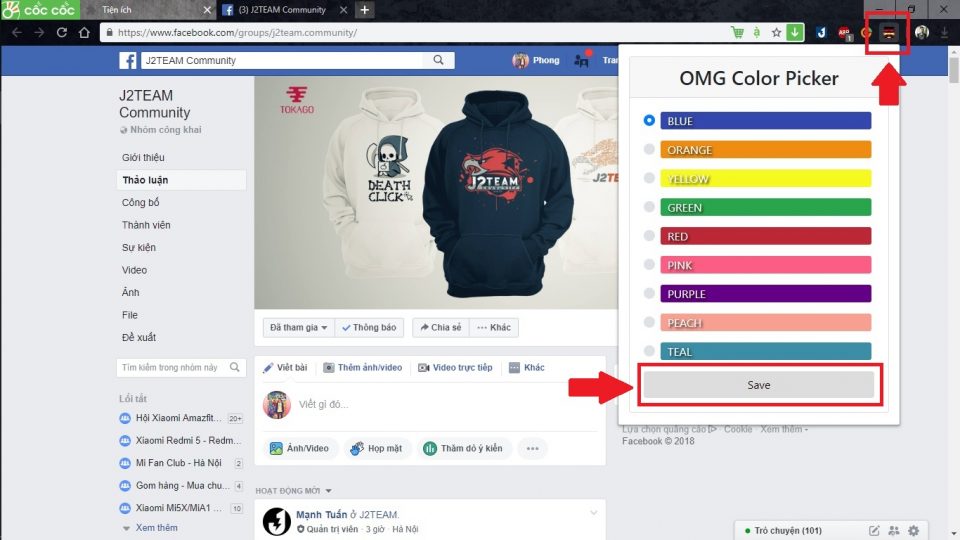Open the browser profile avatar icon

pos(921,32)
